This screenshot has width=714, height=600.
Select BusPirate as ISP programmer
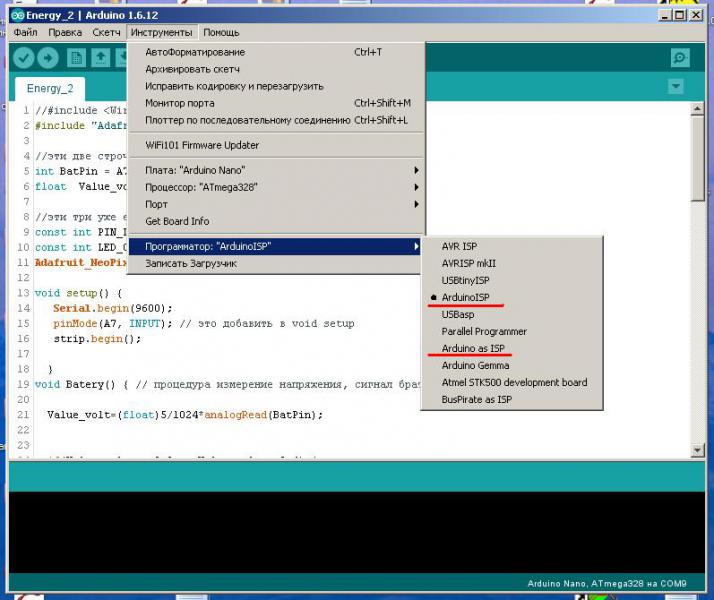[512, 399]
